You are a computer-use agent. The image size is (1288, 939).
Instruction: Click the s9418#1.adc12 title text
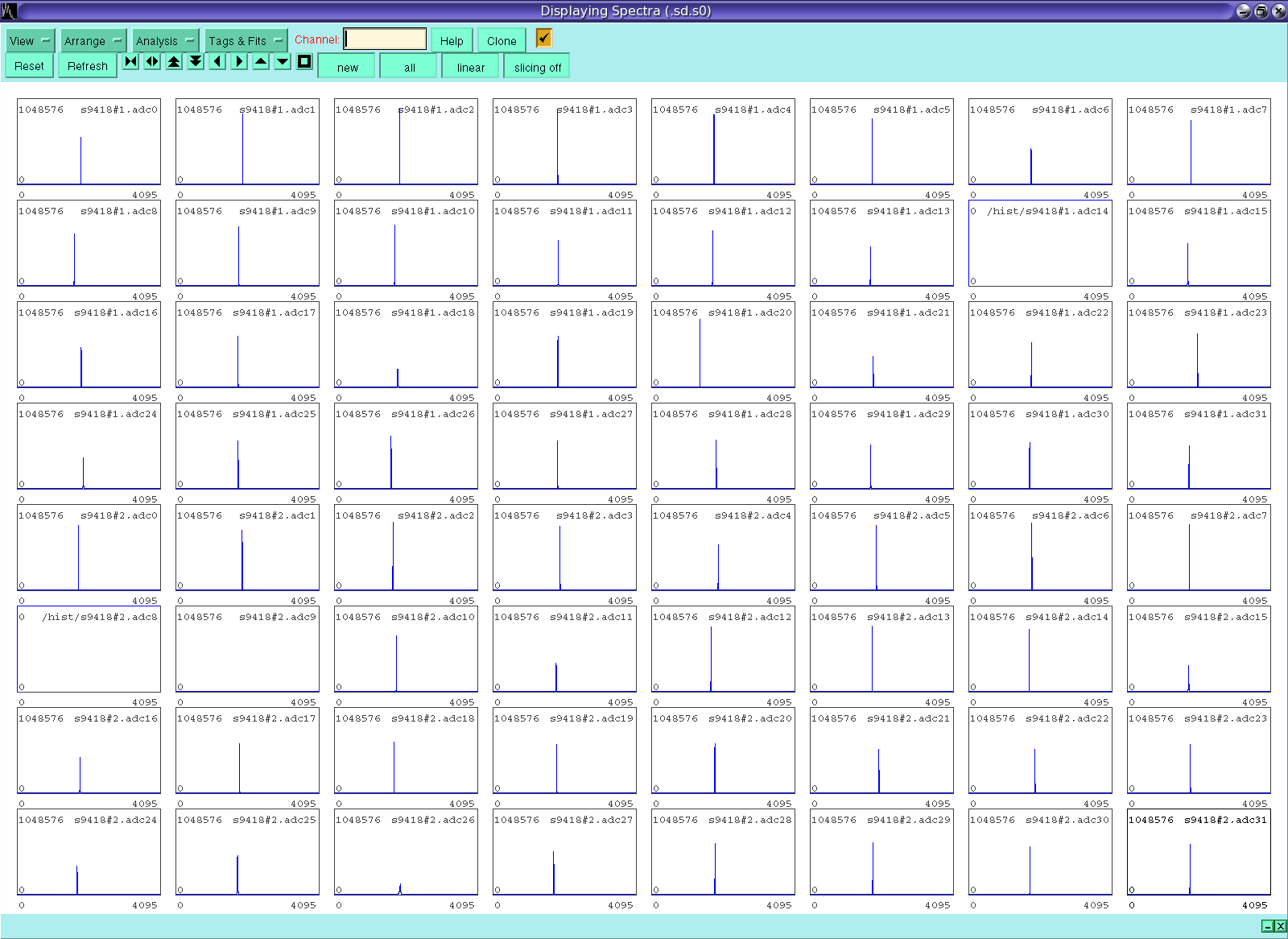750,211
